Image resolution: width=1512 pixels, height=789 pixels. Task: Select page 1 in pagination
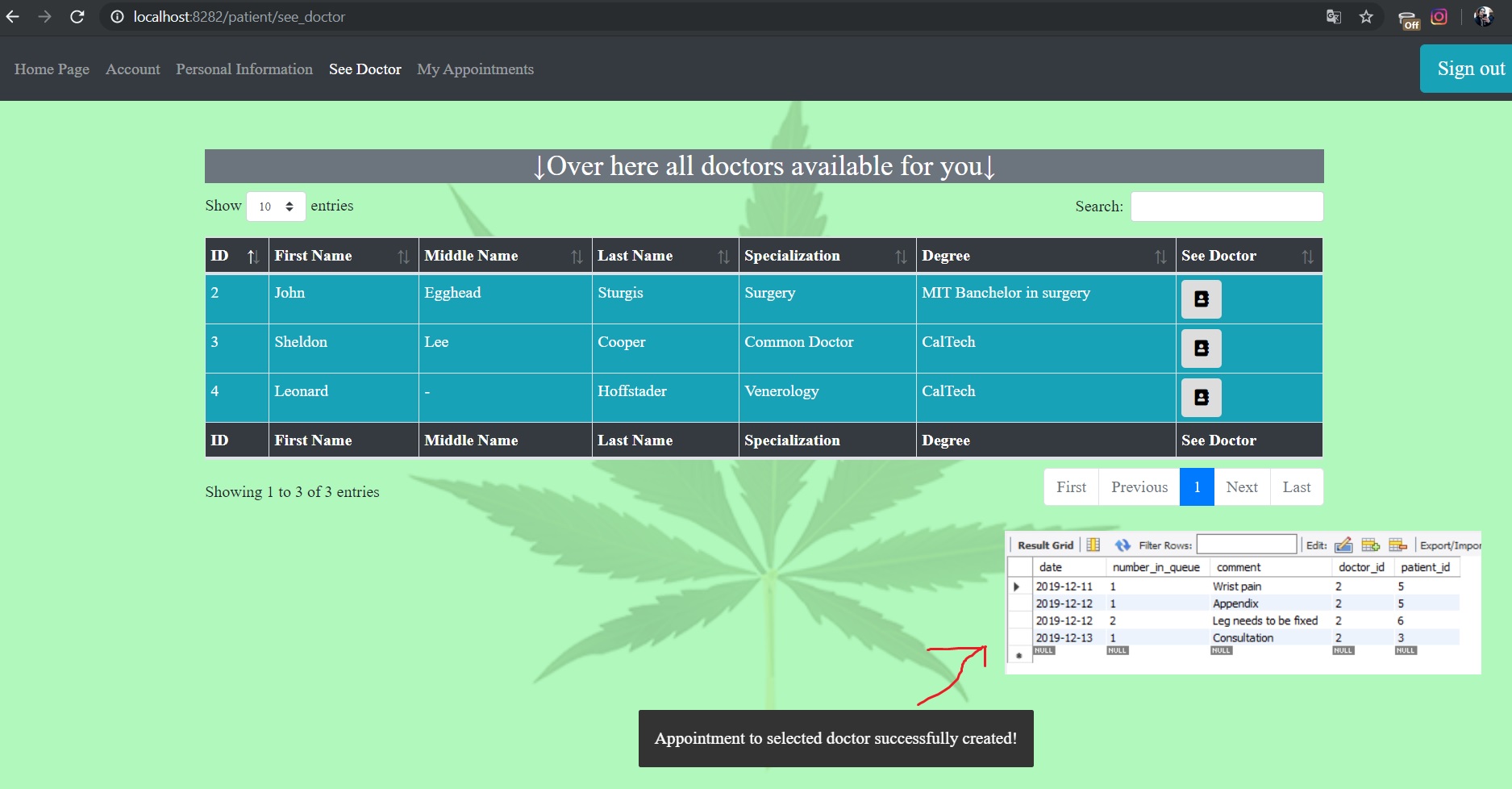pyautogui.click(x=1197, y=487)
